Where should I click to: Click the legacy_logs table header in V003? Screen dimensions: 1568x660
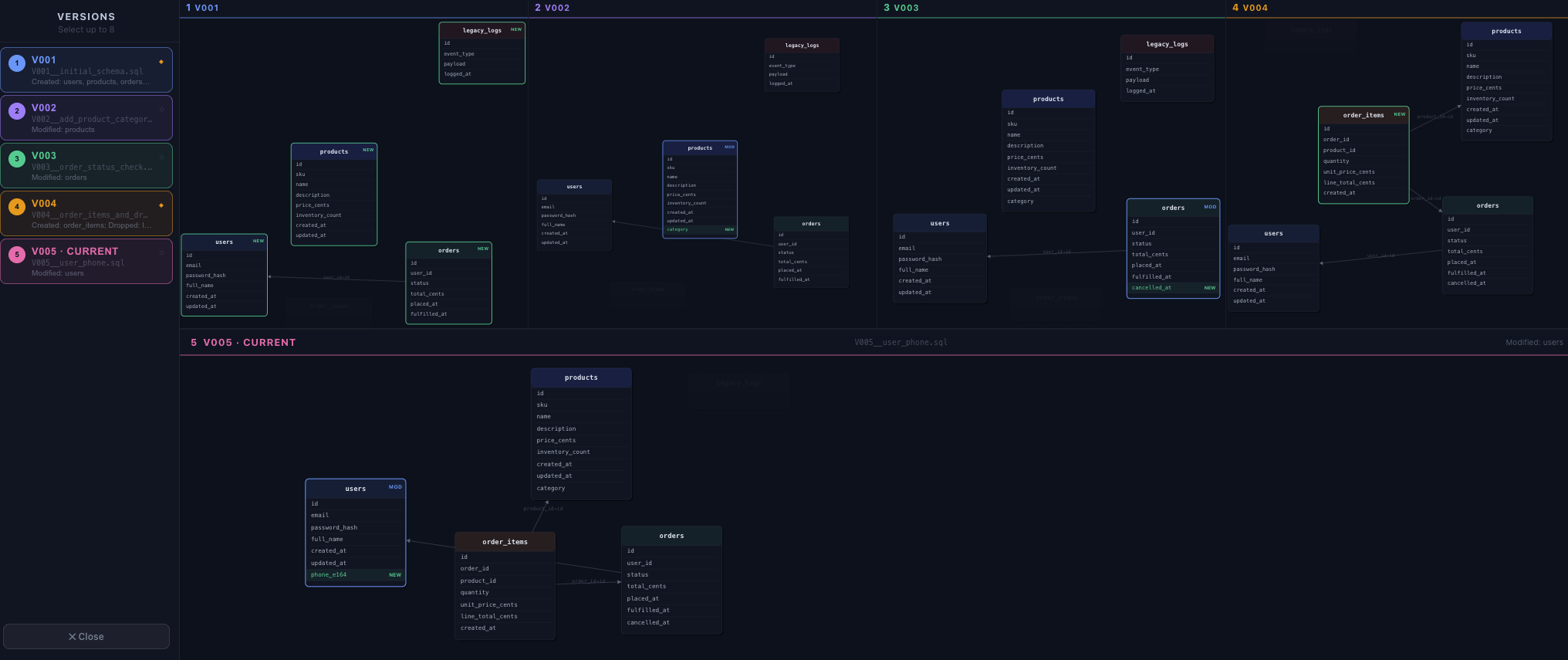click(1168, 44)
